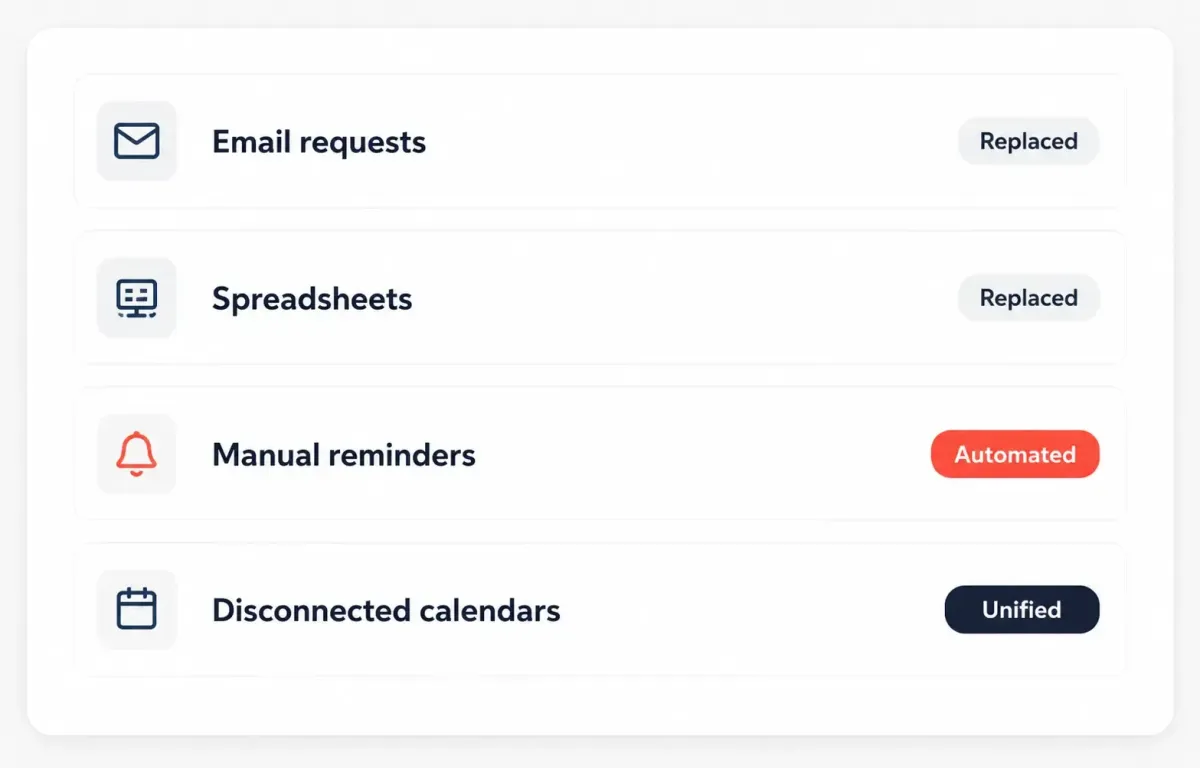Click empty space in the Email requests row
The height and width of the screenshot is (768, 1200).
click(690, 141)
